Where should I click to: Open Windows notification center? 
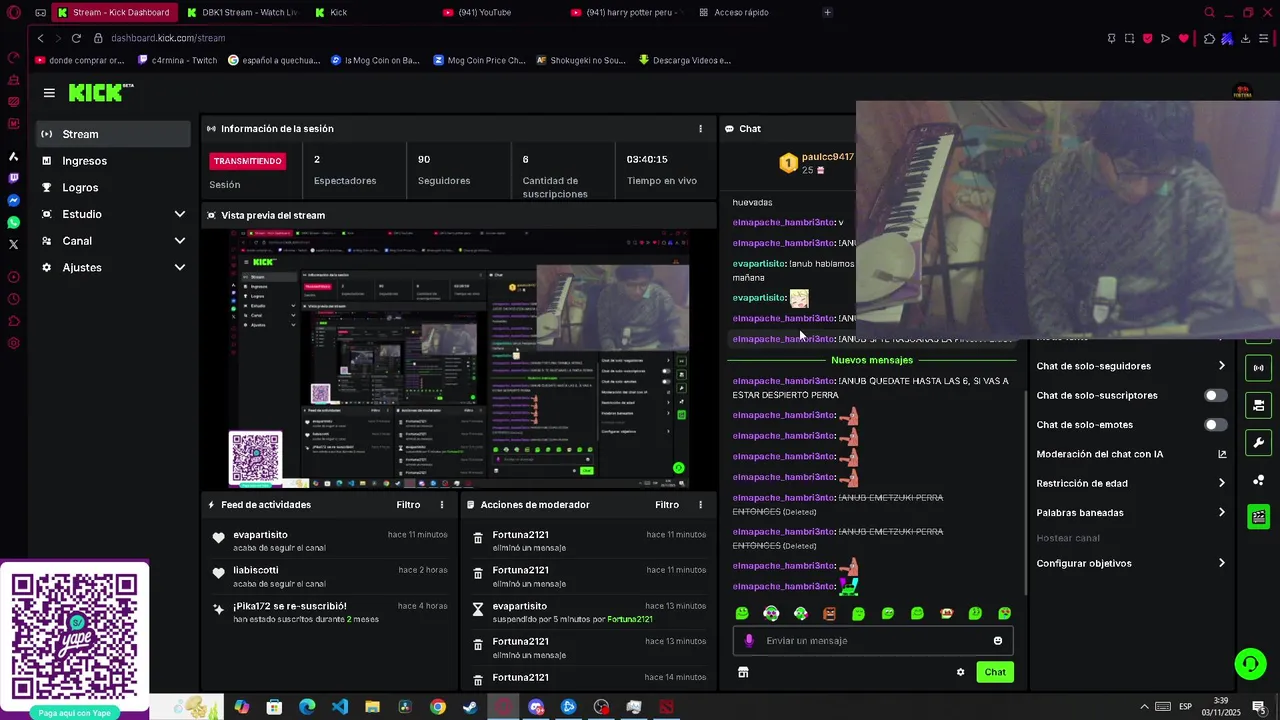tap(1259, 707)
